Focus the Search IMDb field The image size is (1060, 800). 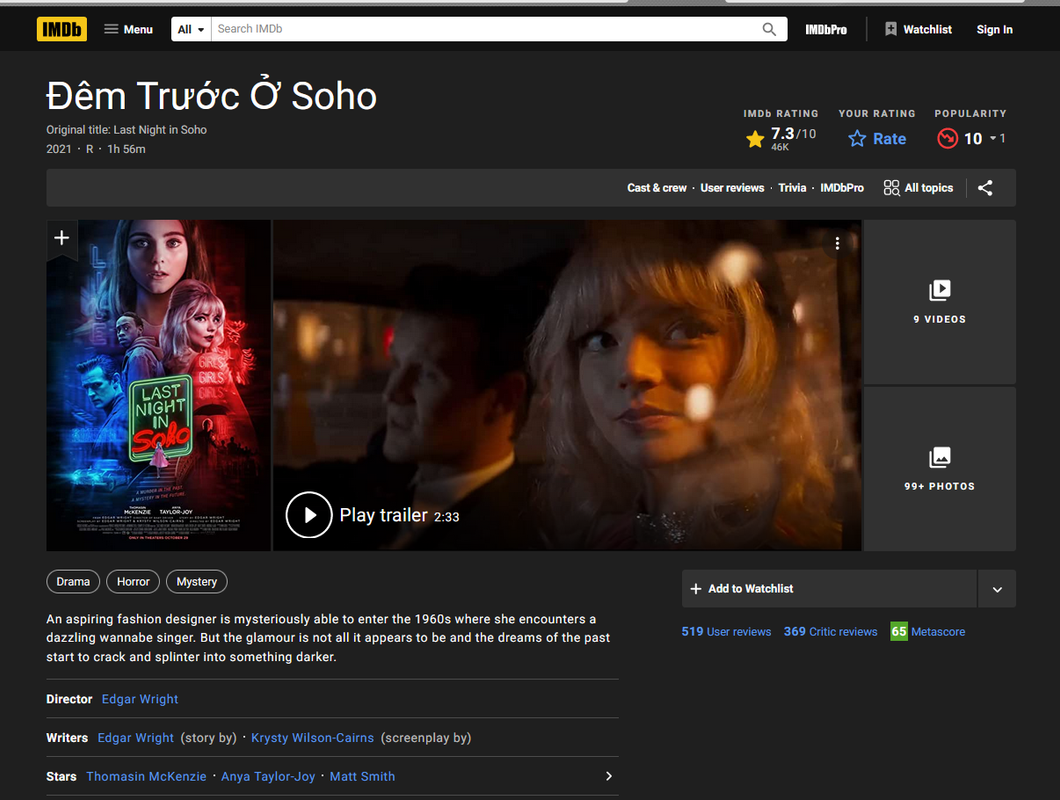(x=483, y=29)
